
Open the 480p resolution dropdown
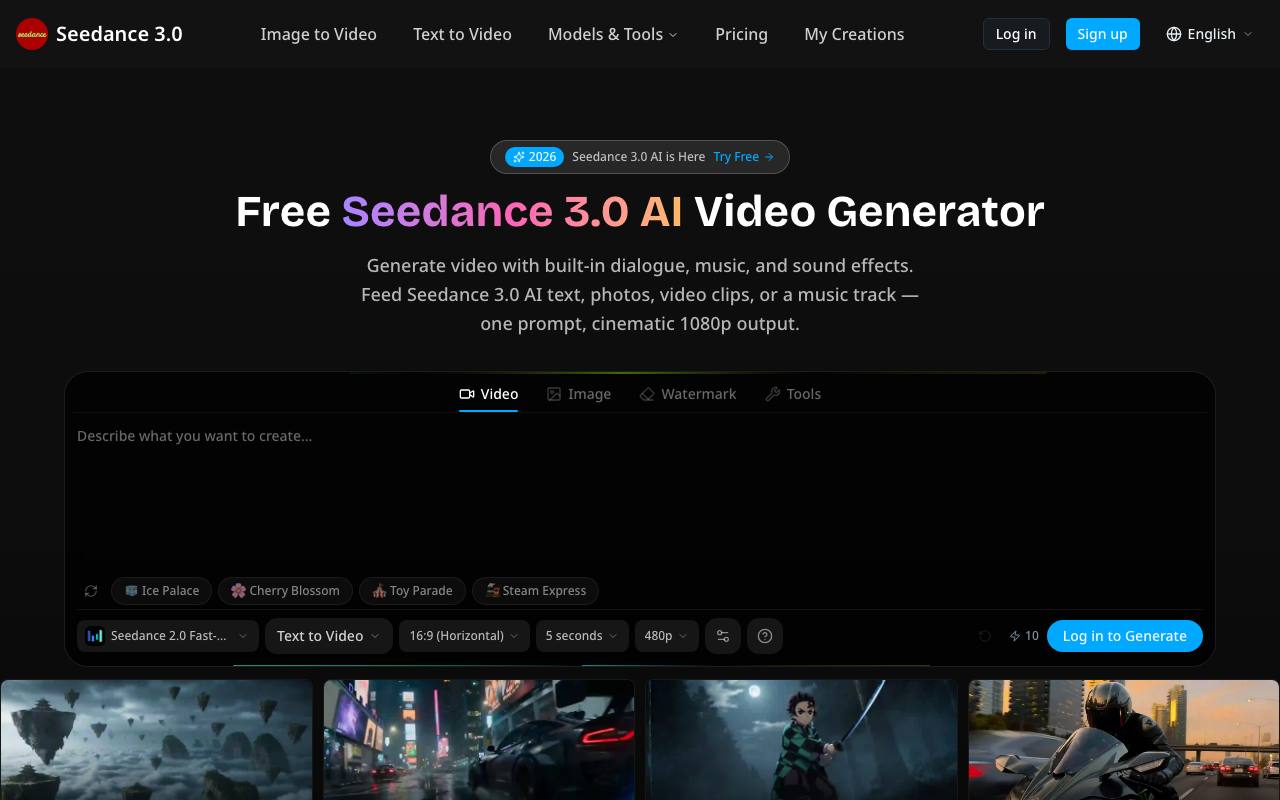pos(667,636)
